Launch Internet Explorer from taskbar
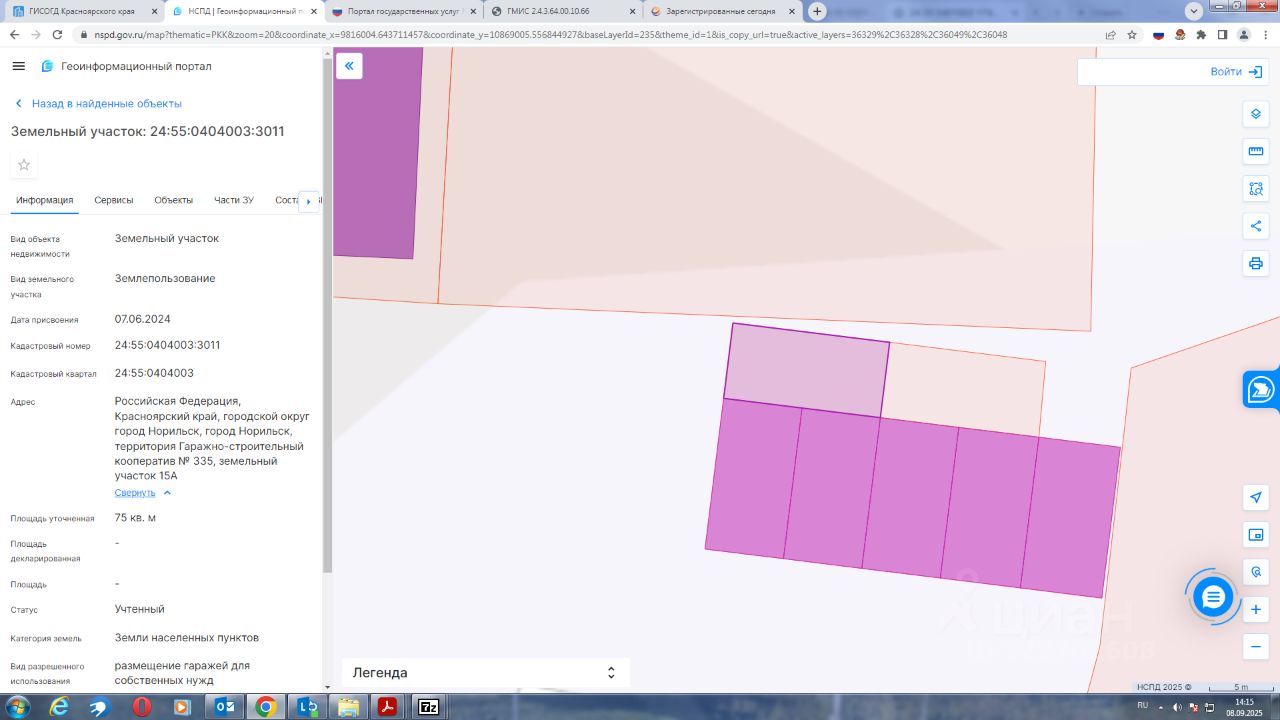 point(60,707)
